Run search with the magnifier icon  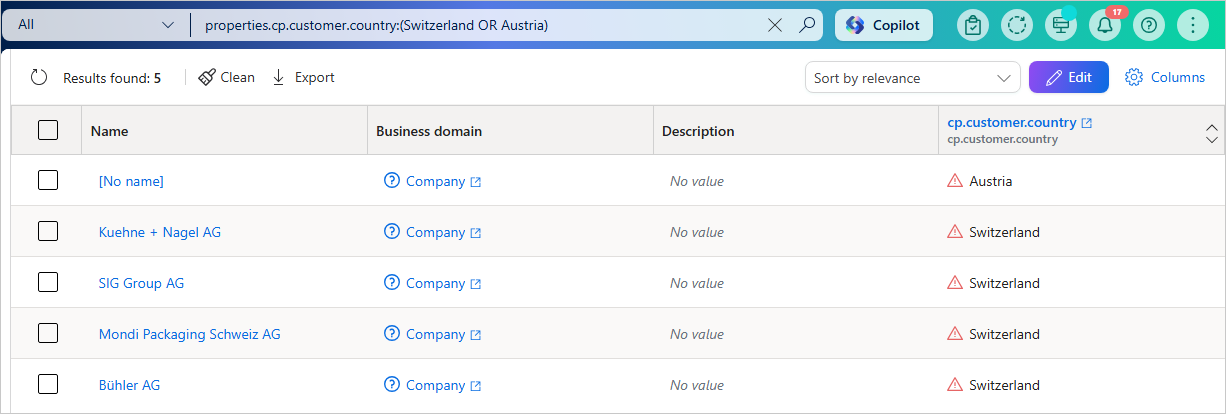click(x=807, y=25)
